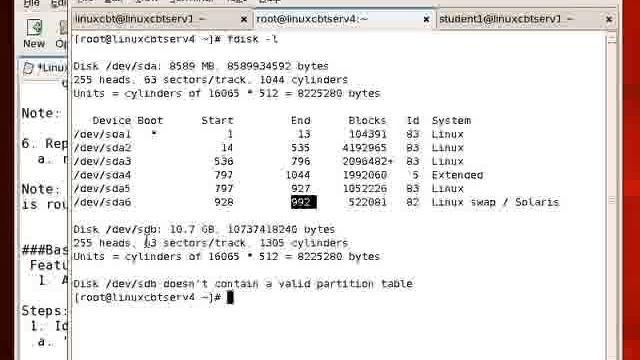Screen dimensions: 640x360
Task: Click the terminal vertical scrollbar
Action: pyautogui.click(x=611, y=196)
